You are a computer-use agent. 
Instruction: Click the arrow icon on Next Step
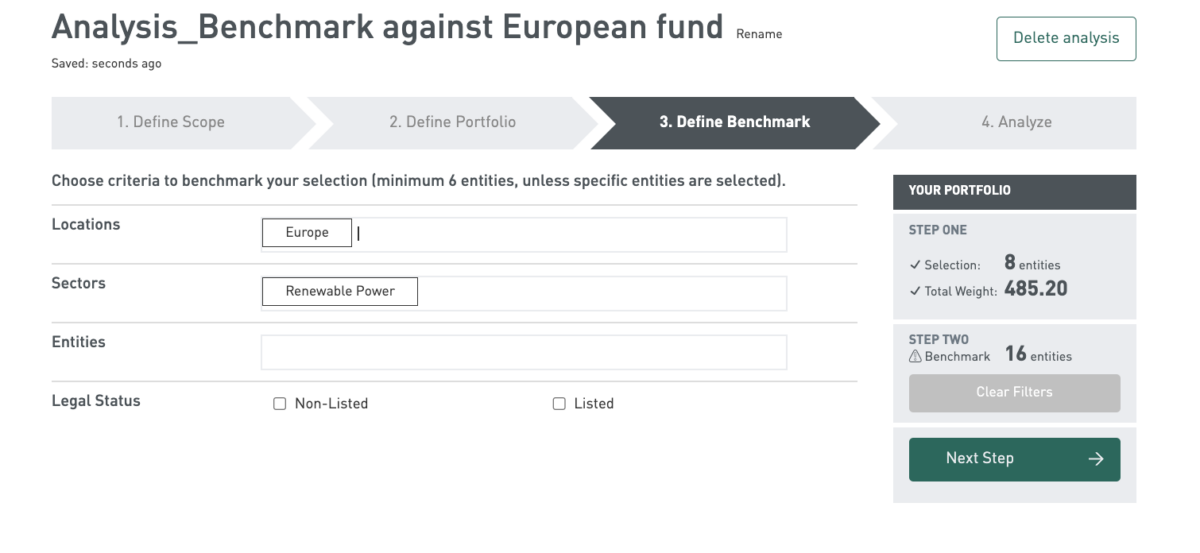1096,459
